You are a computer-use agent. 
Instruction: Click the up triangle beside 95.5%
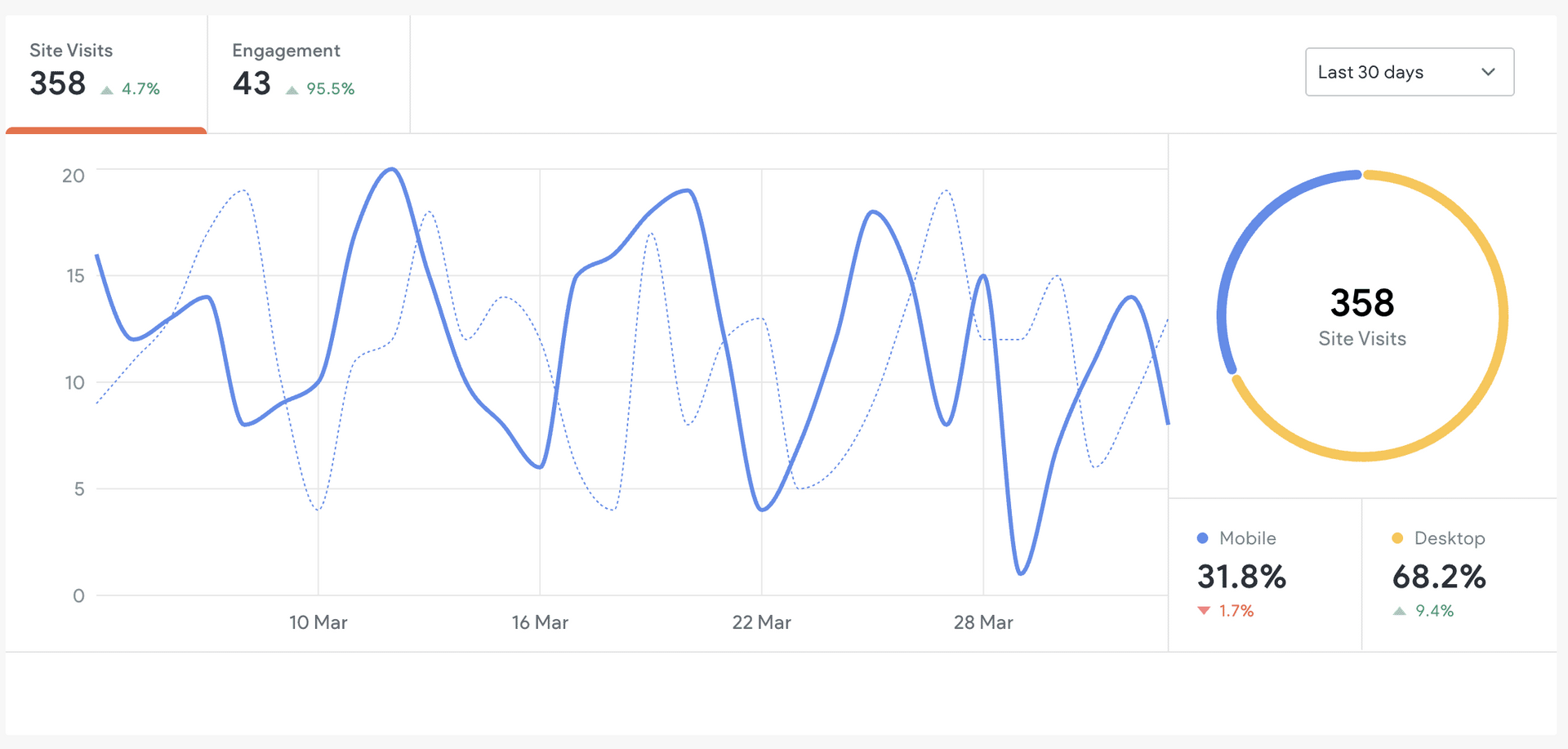(292, 90)
